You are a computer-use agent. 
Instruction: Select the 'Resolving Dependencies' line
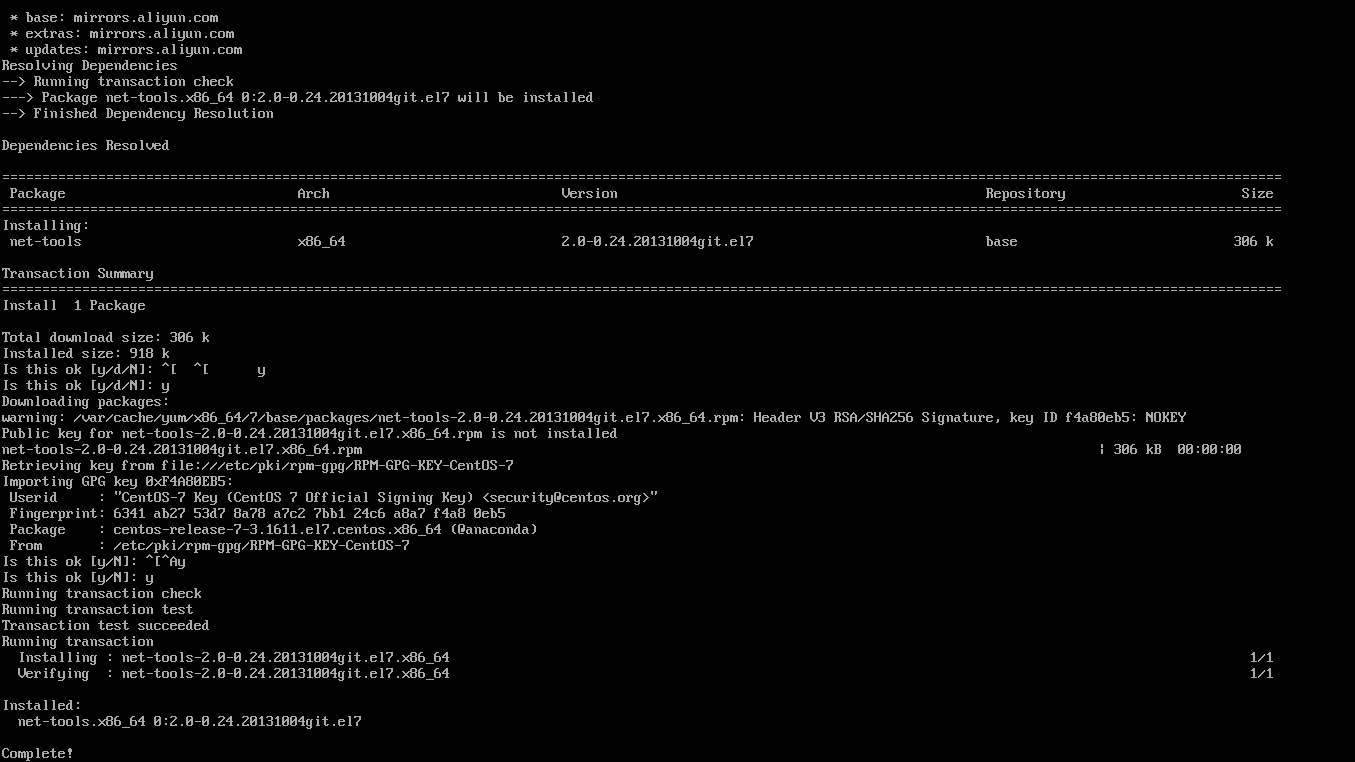click(90, 65)
